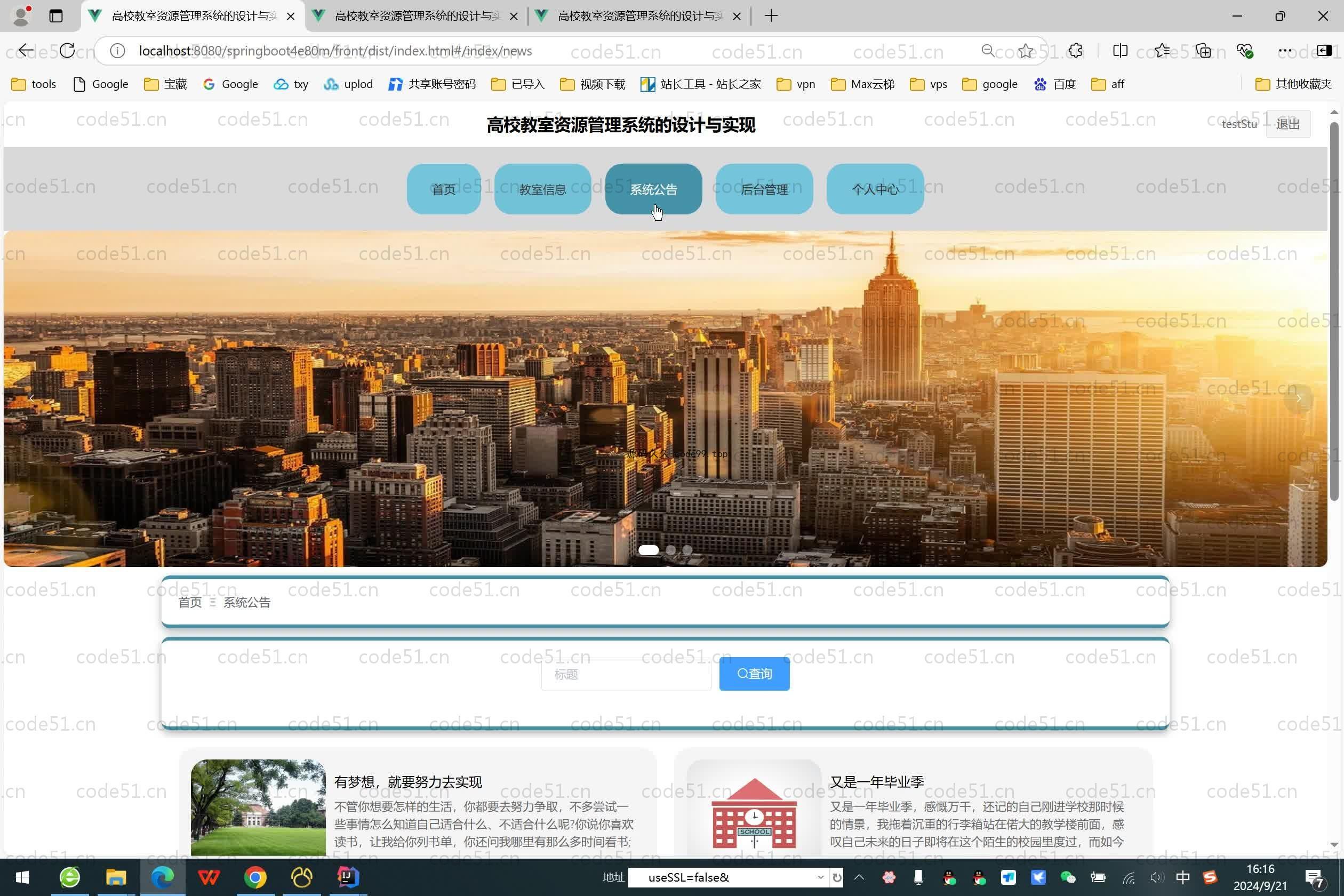Image resolution: width=1344 pixels, height=896 pixels.
Task: Click the 首页 breadcrumb link
Action: click(190, 602)
